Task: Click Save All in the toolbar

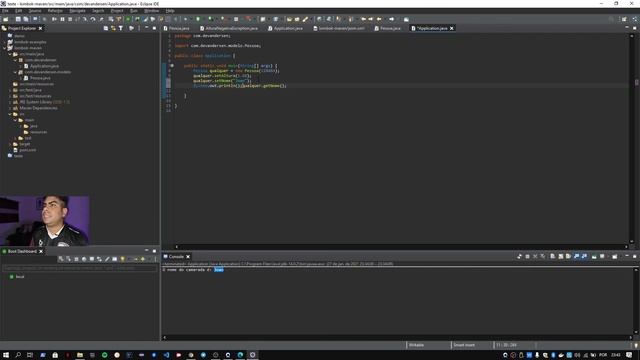Action: click(x=26, y=19)
